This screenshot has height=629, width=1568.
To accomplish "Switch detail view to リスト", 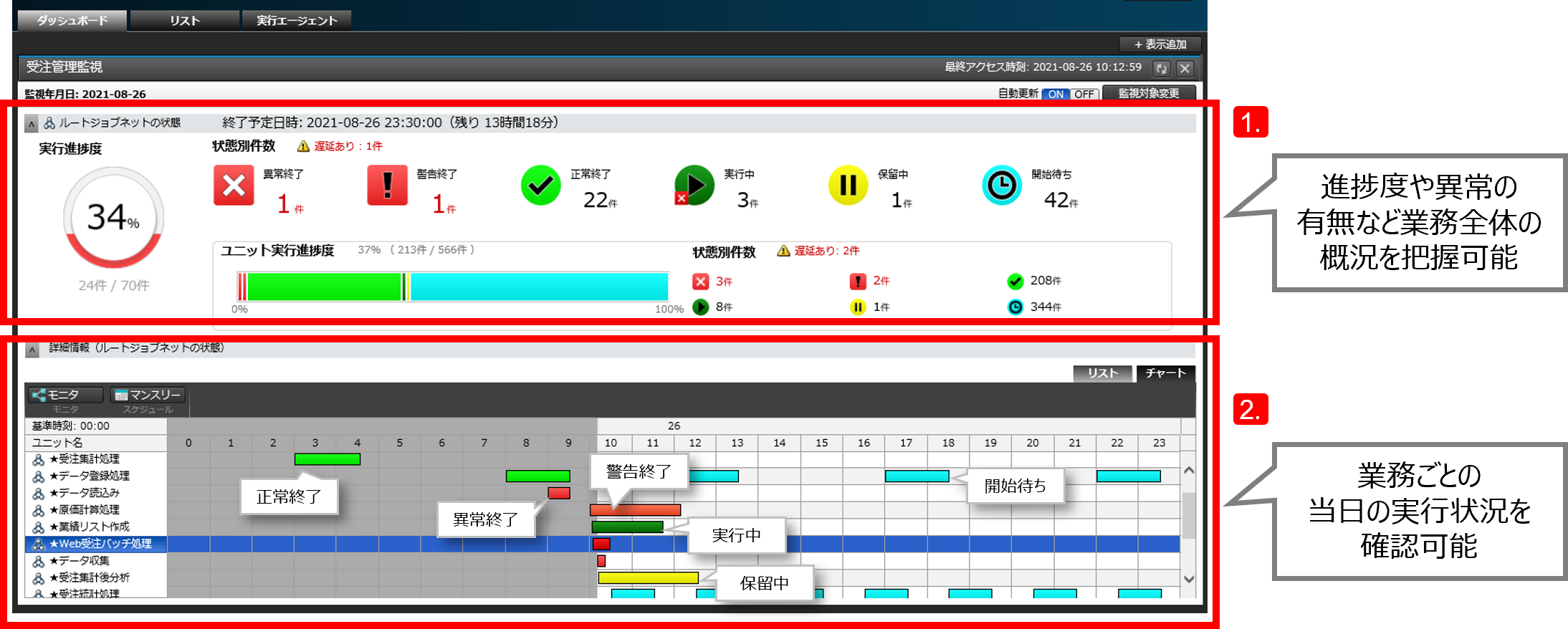I will click(x=1102, y=373).
